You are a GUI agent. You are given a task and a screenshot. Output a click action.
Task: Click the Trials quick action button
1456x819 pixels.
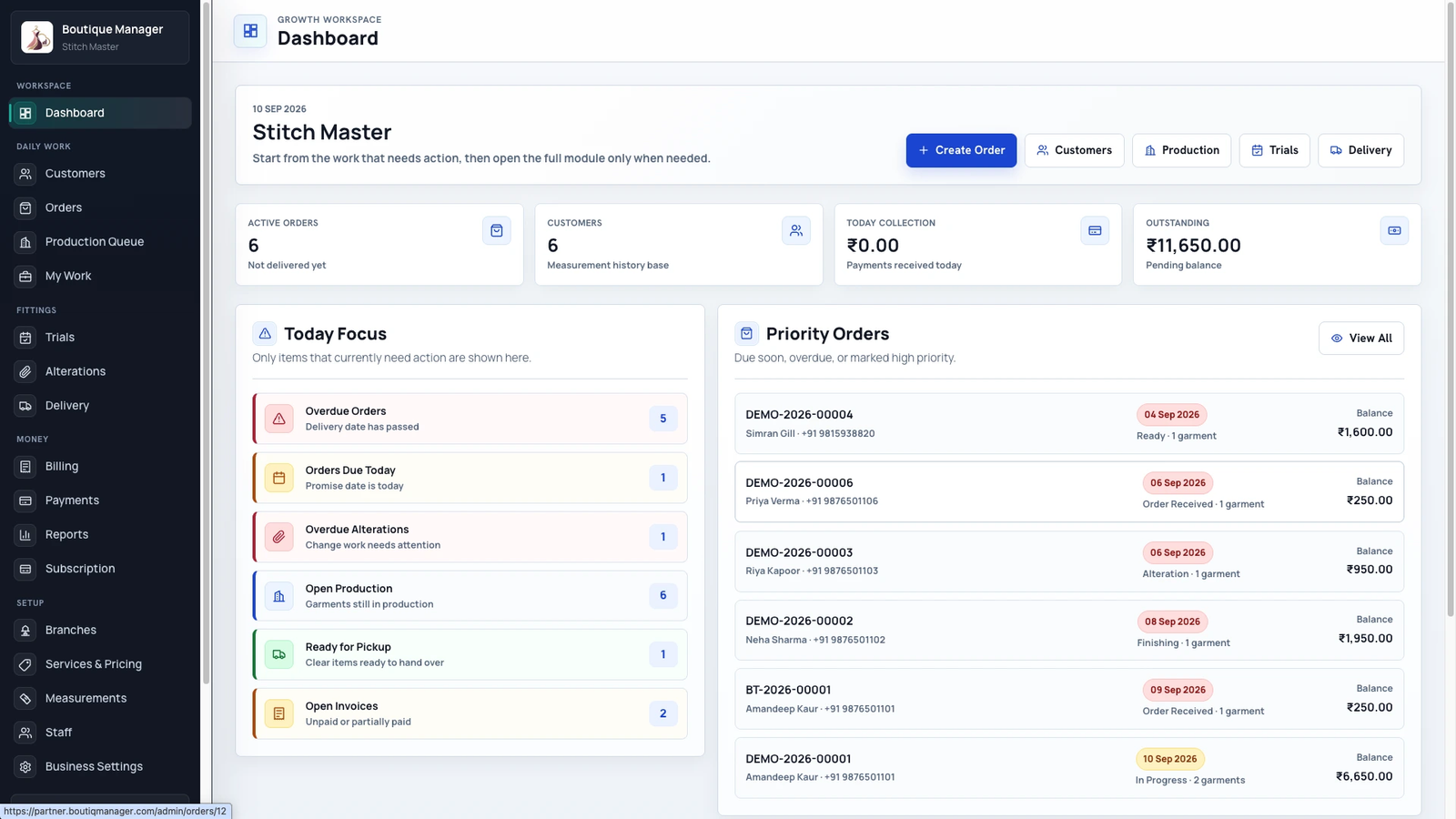pos(1274,150)
